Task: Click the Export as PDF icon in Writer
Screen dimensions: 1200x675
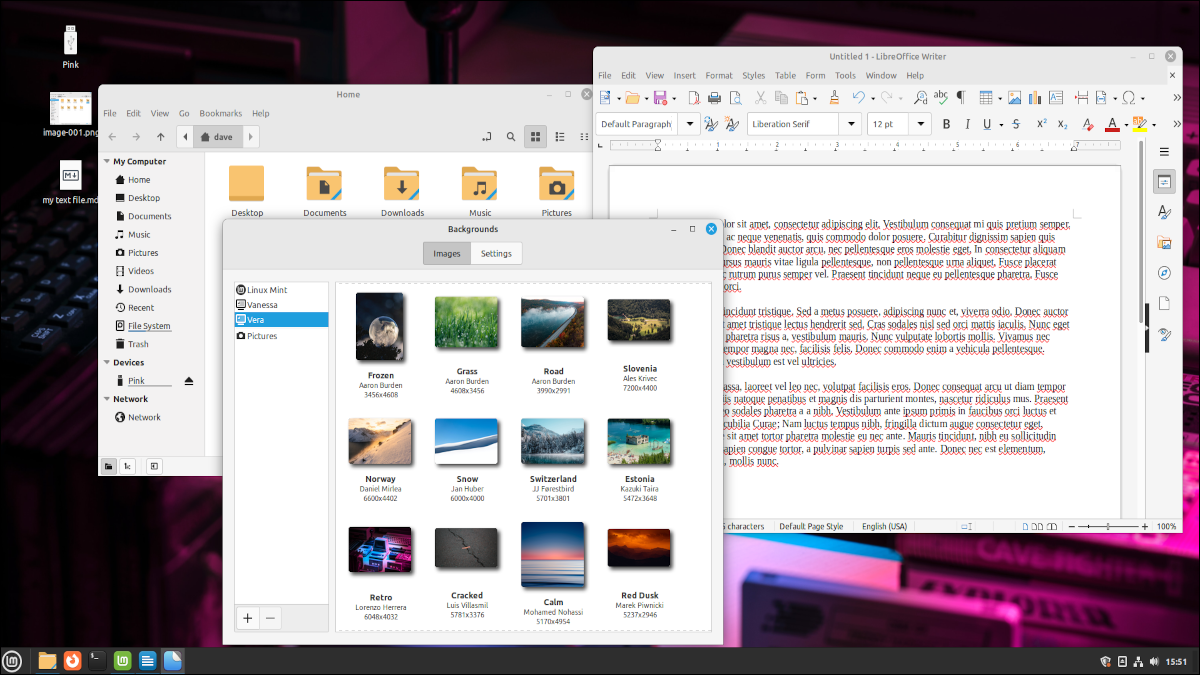Action: [694, 97]
